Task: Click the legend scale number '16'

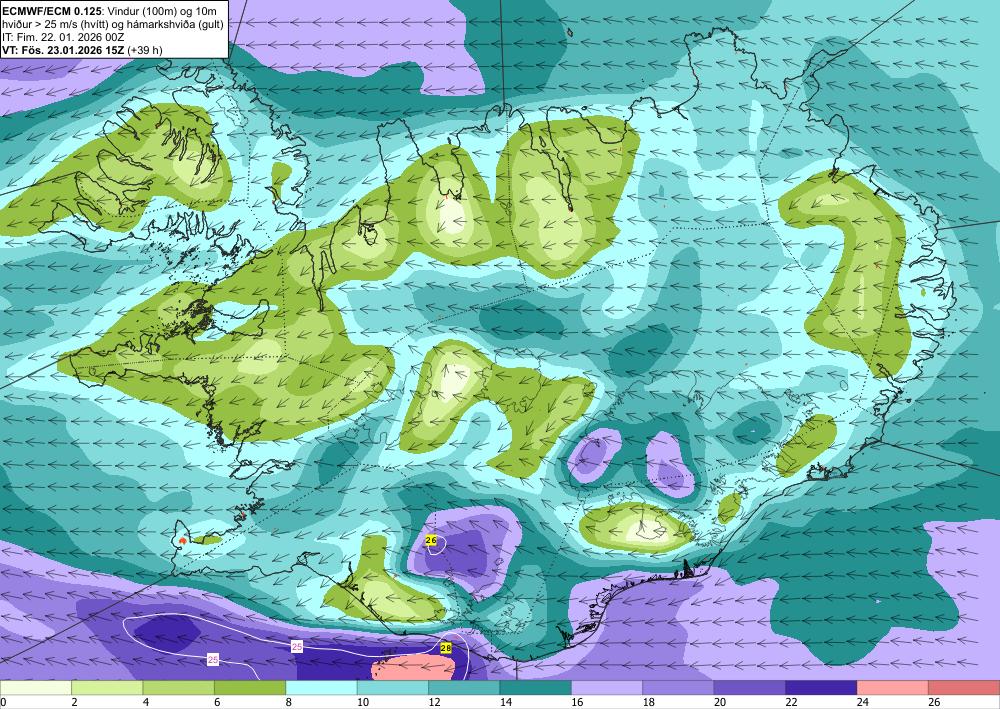Action: (x=577, y=702)
